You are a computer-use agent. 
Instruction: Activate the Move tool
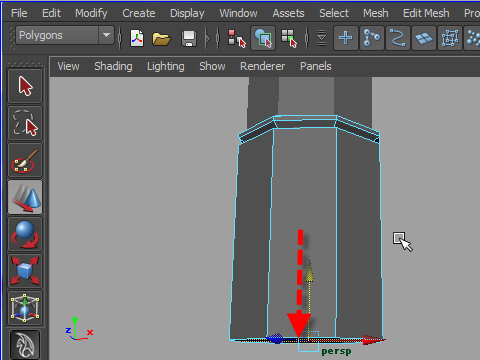(25, 197)
